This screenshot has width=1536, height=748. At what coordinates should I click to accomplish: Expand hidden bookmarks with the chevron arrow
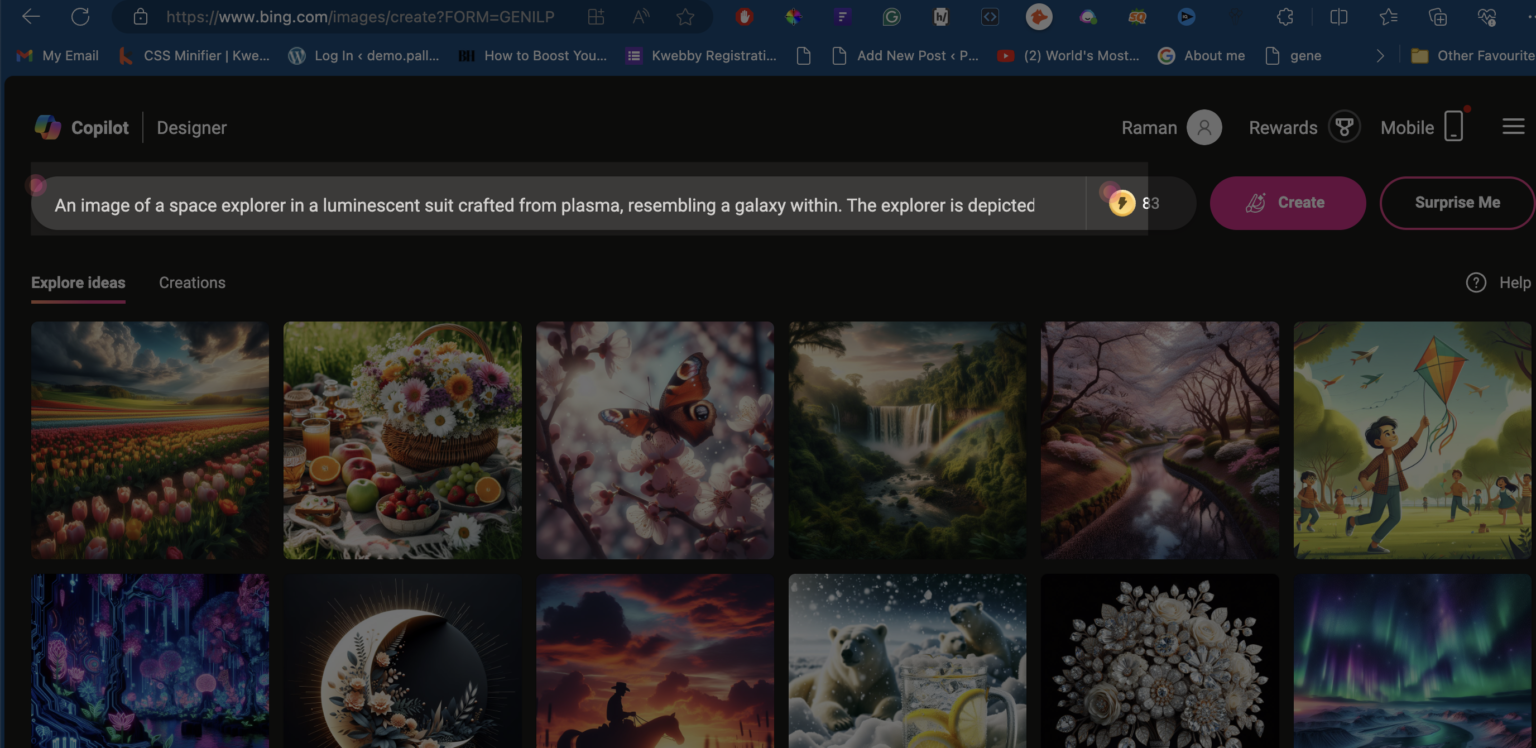click(1379, 55)
